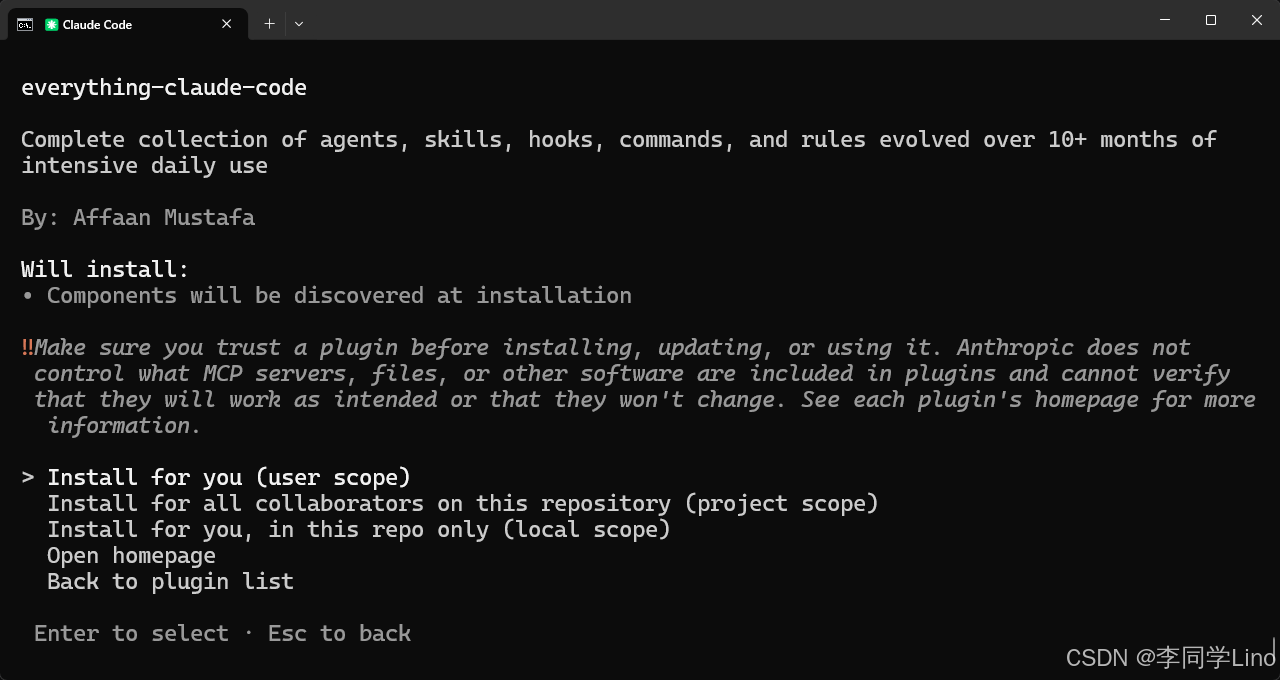Maximize the terminal window

(1211, 20)
